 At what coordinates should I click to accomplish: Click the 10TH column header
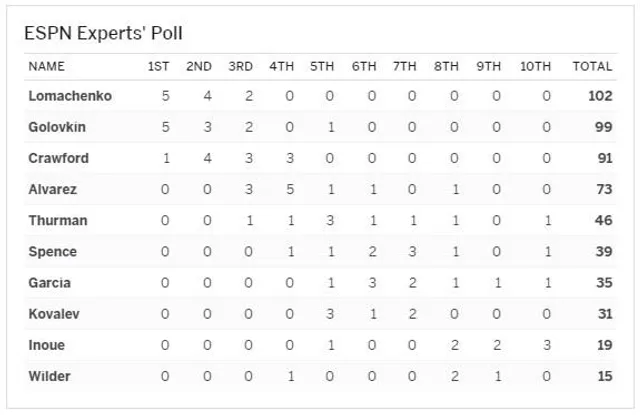(535, 67)
